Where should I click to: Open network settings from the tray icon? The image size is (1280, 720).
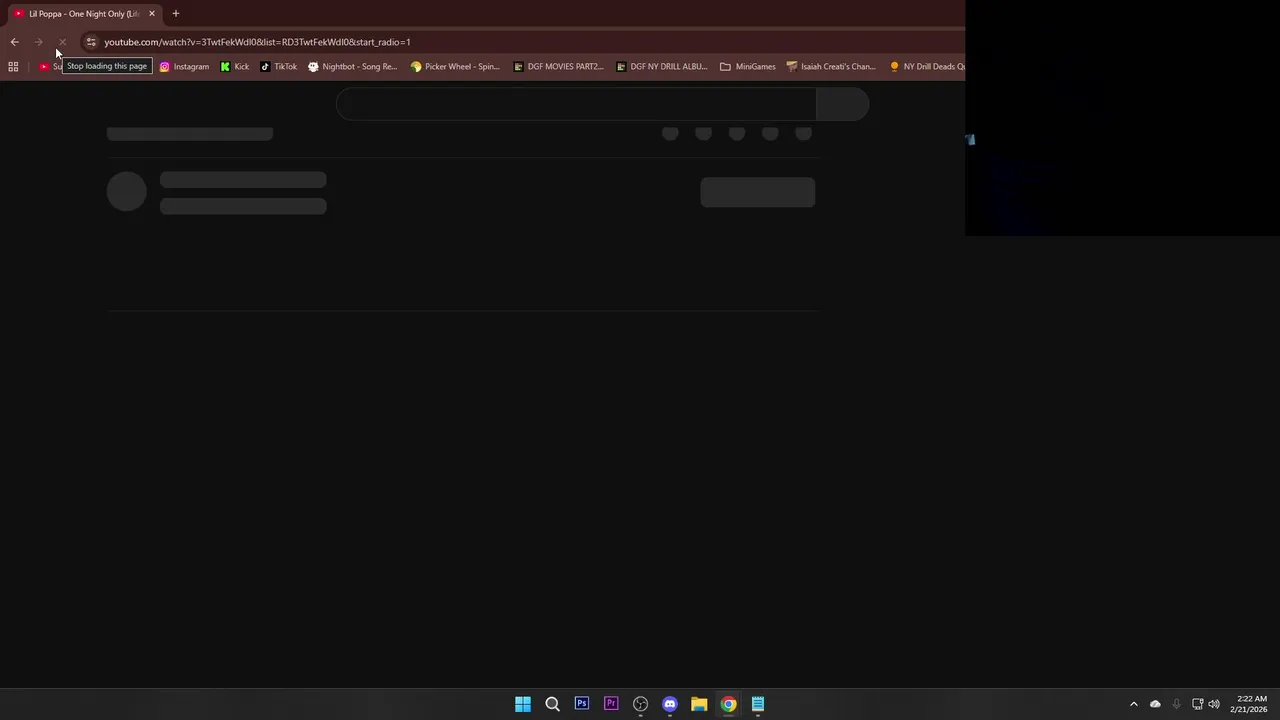click(1197, 704)
